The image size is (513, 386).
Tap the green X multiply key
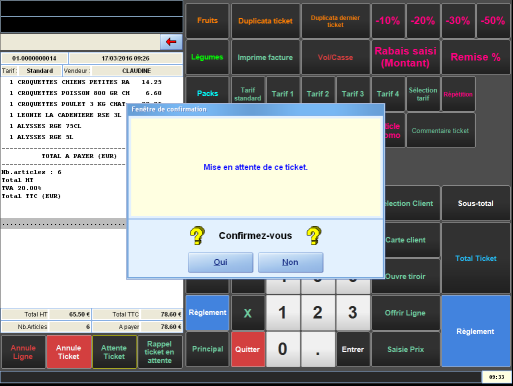pyautogui.click(x=248, y=313)
